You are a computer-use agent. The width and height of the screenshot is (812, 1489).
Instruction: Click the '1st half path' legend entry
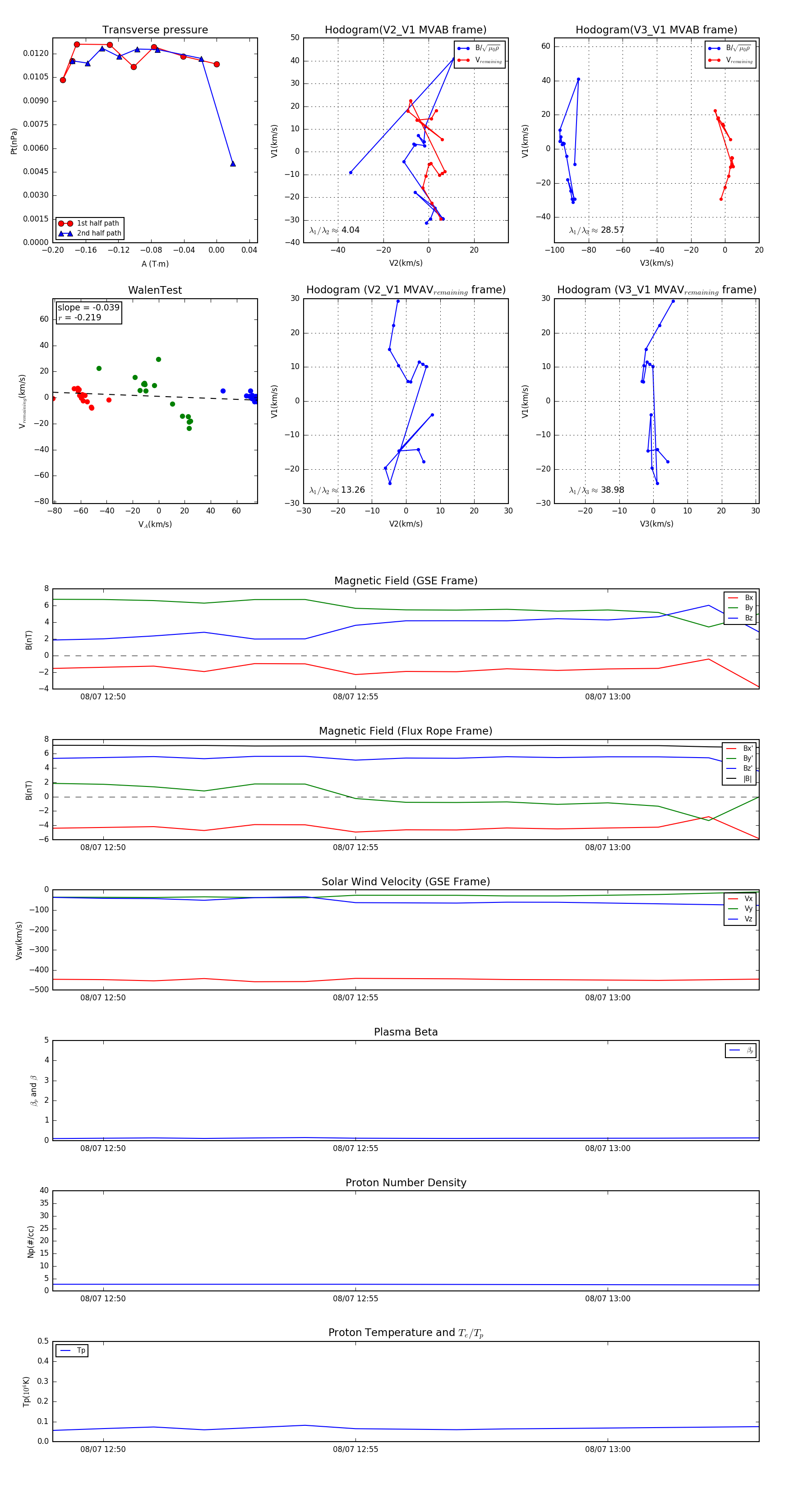tap(90, 223)
